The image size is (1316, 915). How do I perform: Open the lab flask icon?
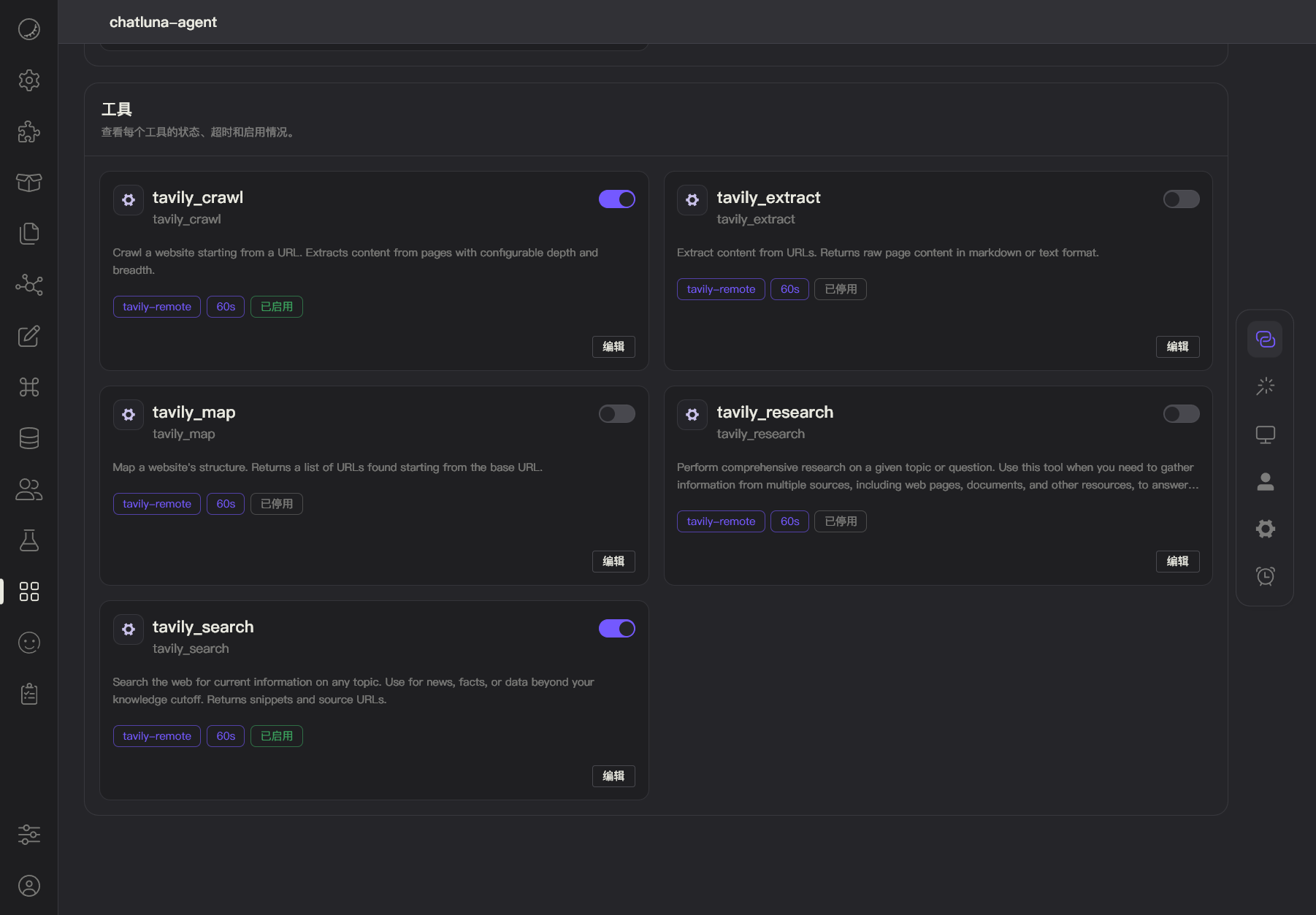point(29,540)
